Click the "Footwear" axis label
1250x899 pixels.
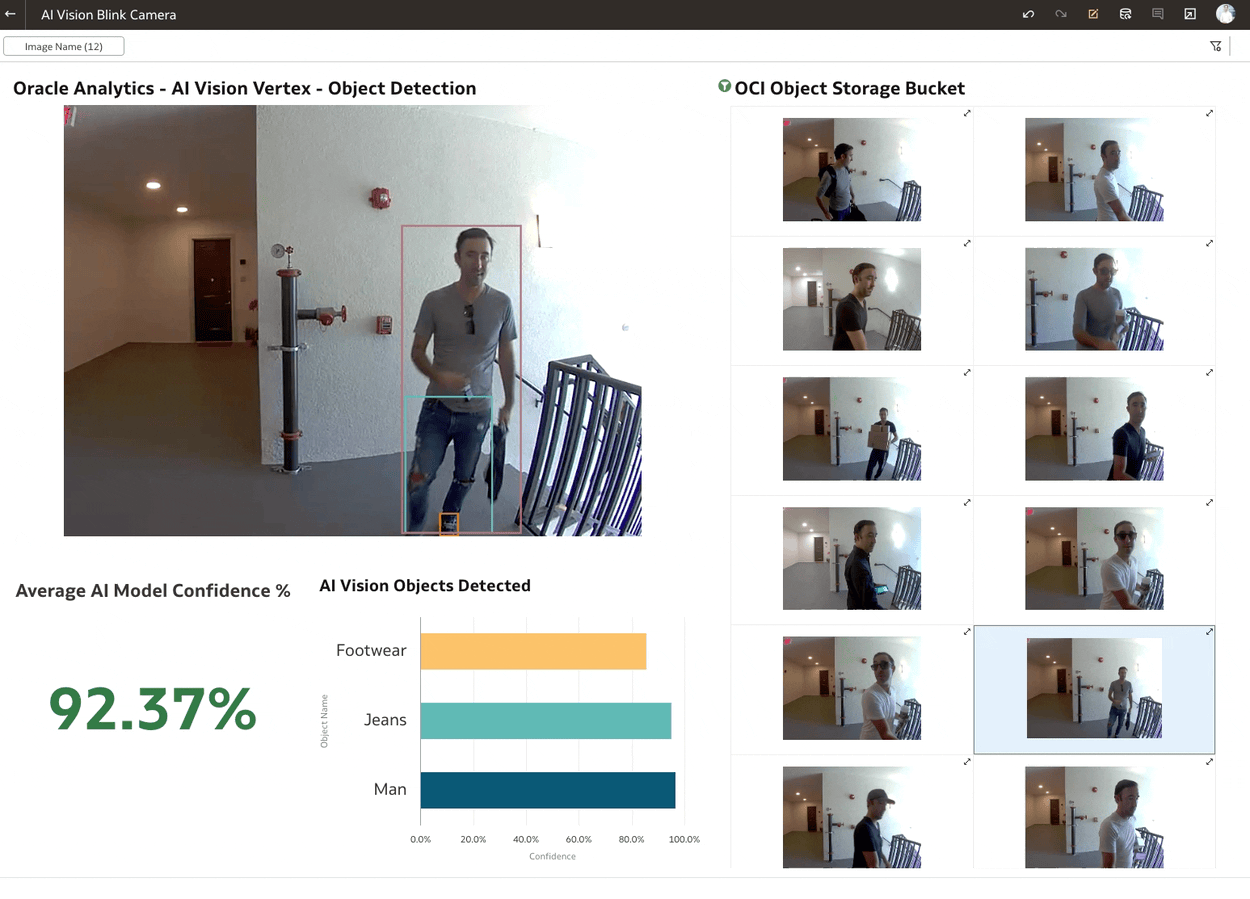pos(371,651)
